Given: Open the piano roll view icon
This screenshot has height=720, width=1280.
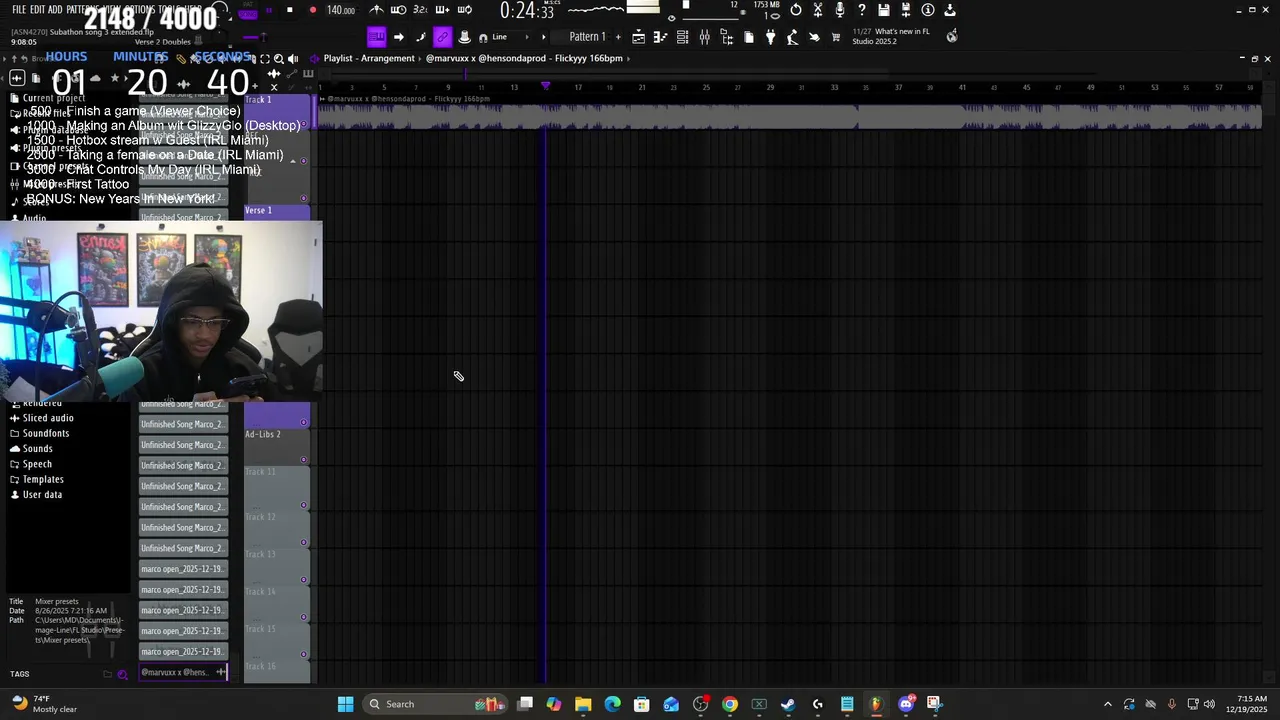Looking at the screenshot, I should coord(660,37).
